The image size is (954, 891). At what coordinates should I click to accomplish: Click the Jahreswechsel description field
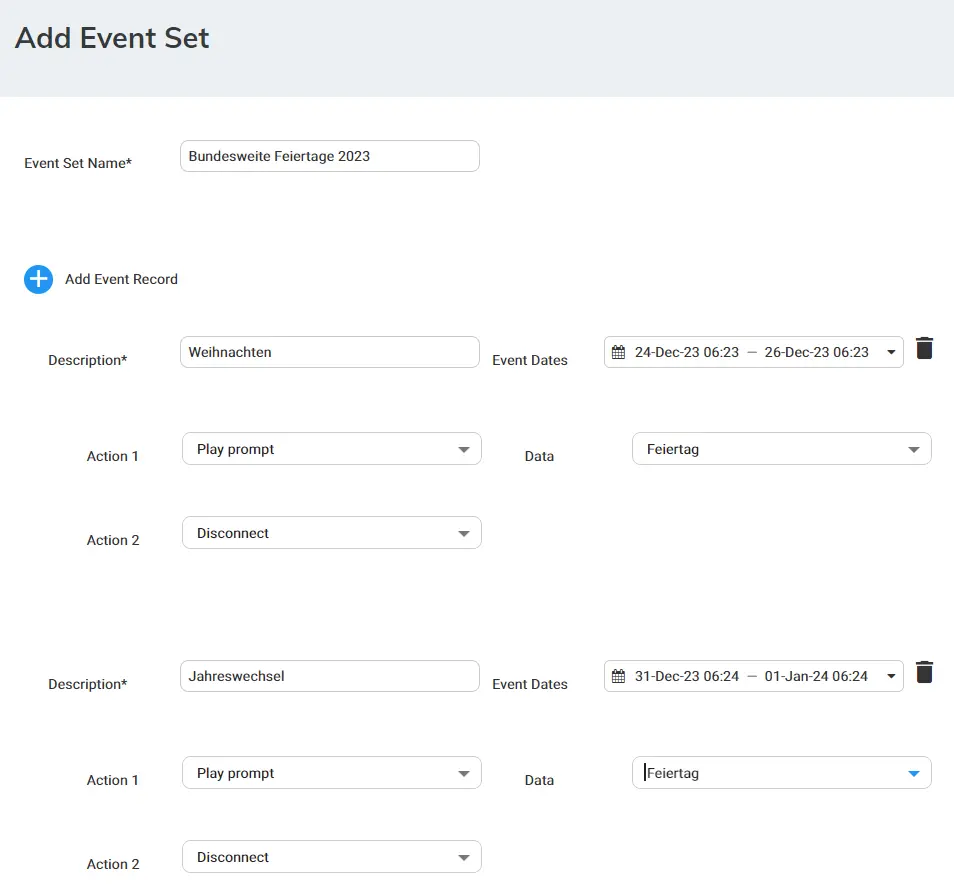(330, 676)
